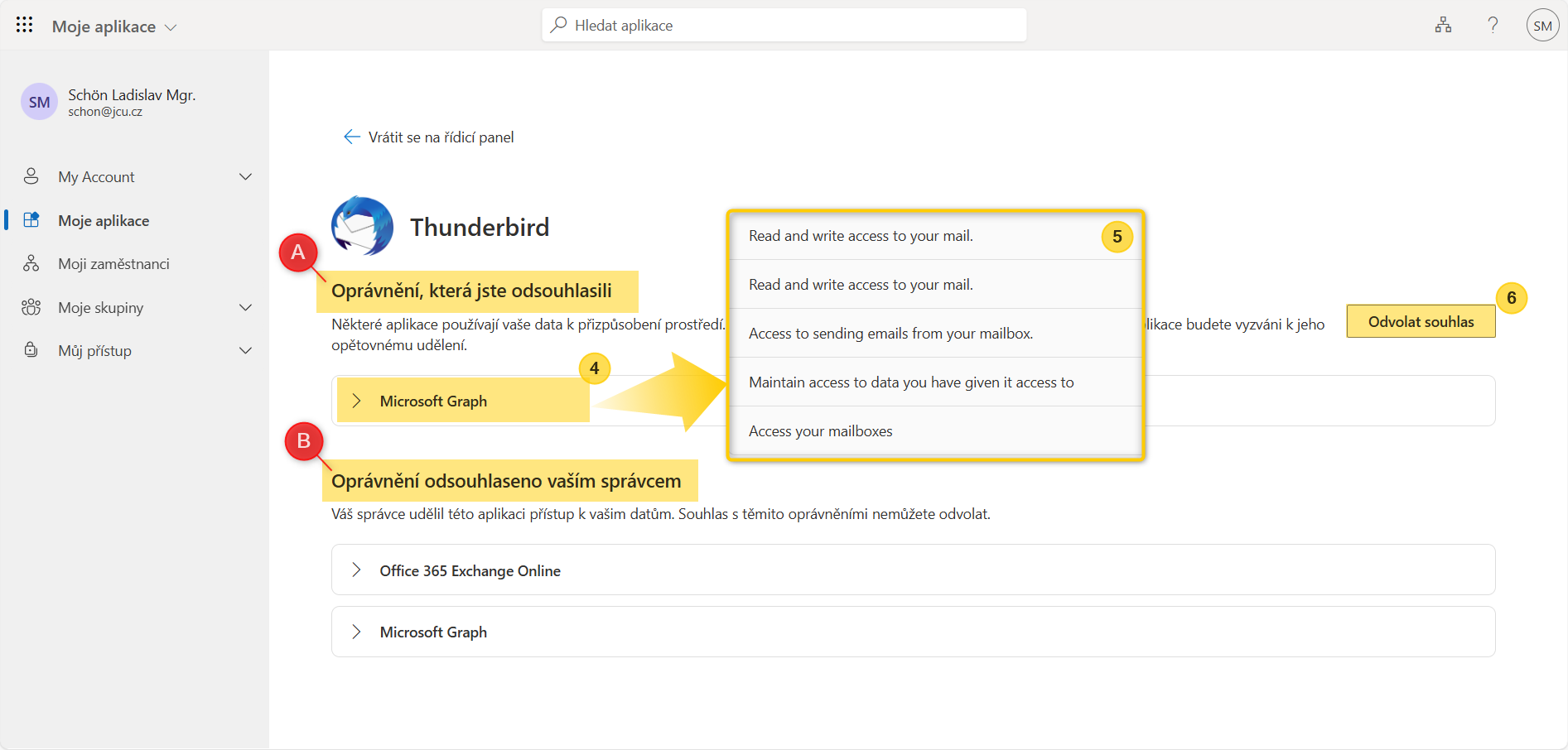Screen dimensions: 1568x750
Task: Open the app launcher waffle icon
Action: tap(25, 25)
